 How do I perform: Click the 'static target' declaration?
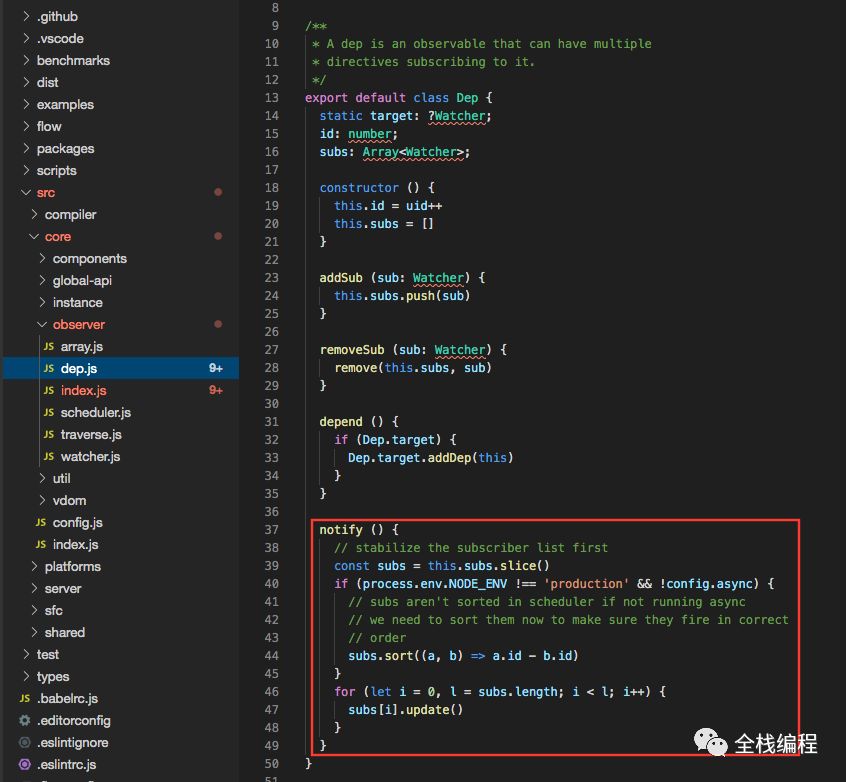(x=405, y=116)
